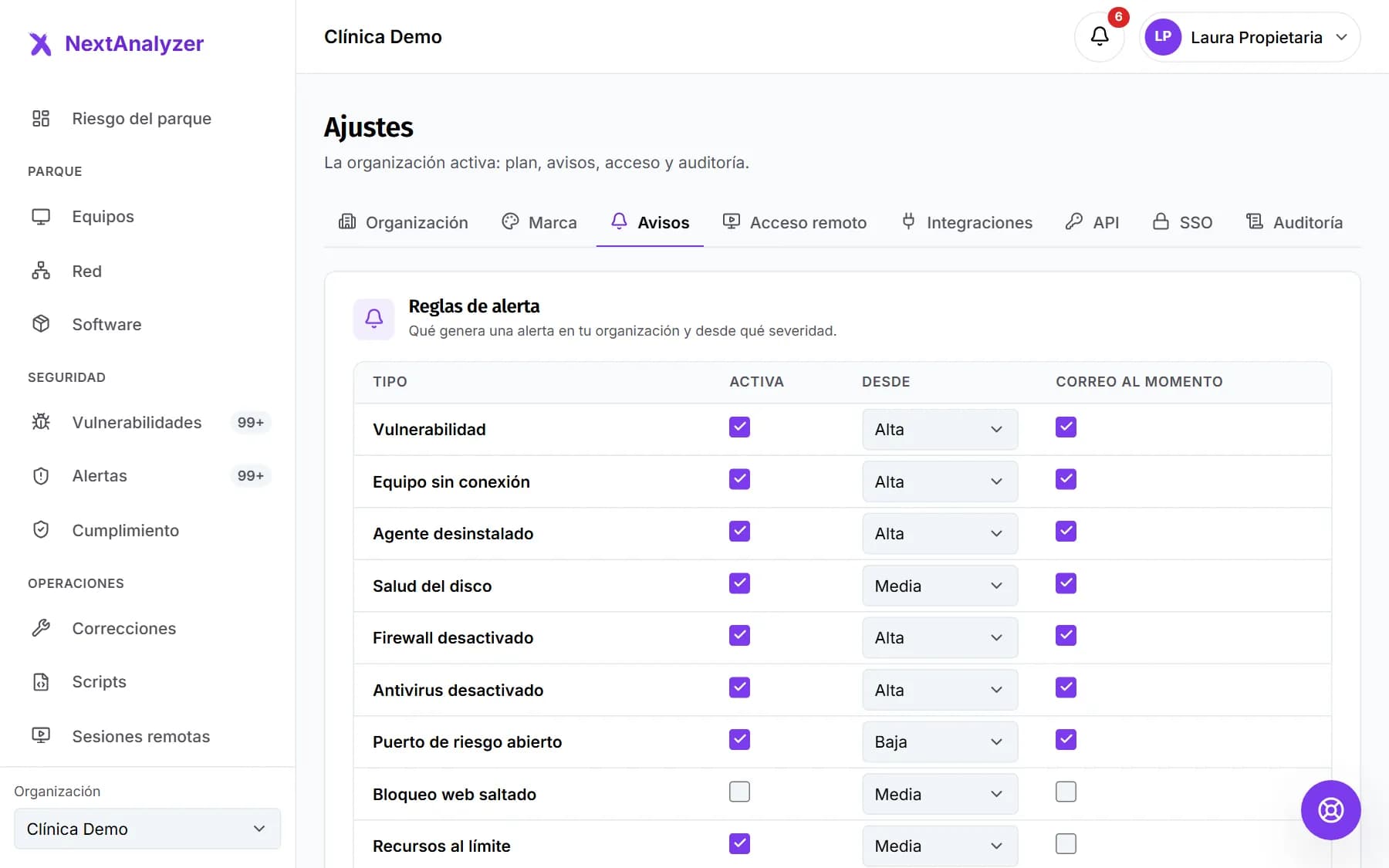Open notifications bell in header

pyautogui.click(x=1100, y=36)
